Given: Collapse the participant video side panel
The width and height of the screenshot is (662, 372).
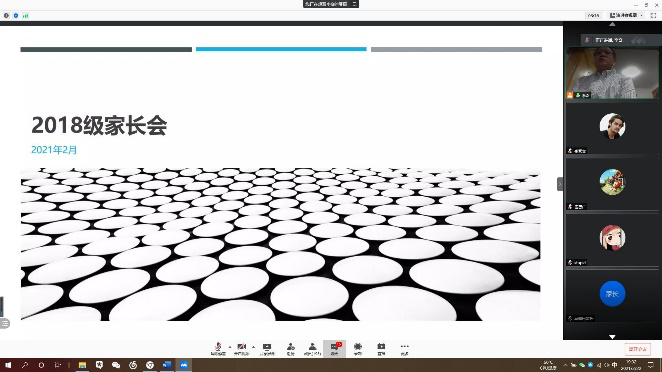Looking at the screenshot, I should click(560, 184).
